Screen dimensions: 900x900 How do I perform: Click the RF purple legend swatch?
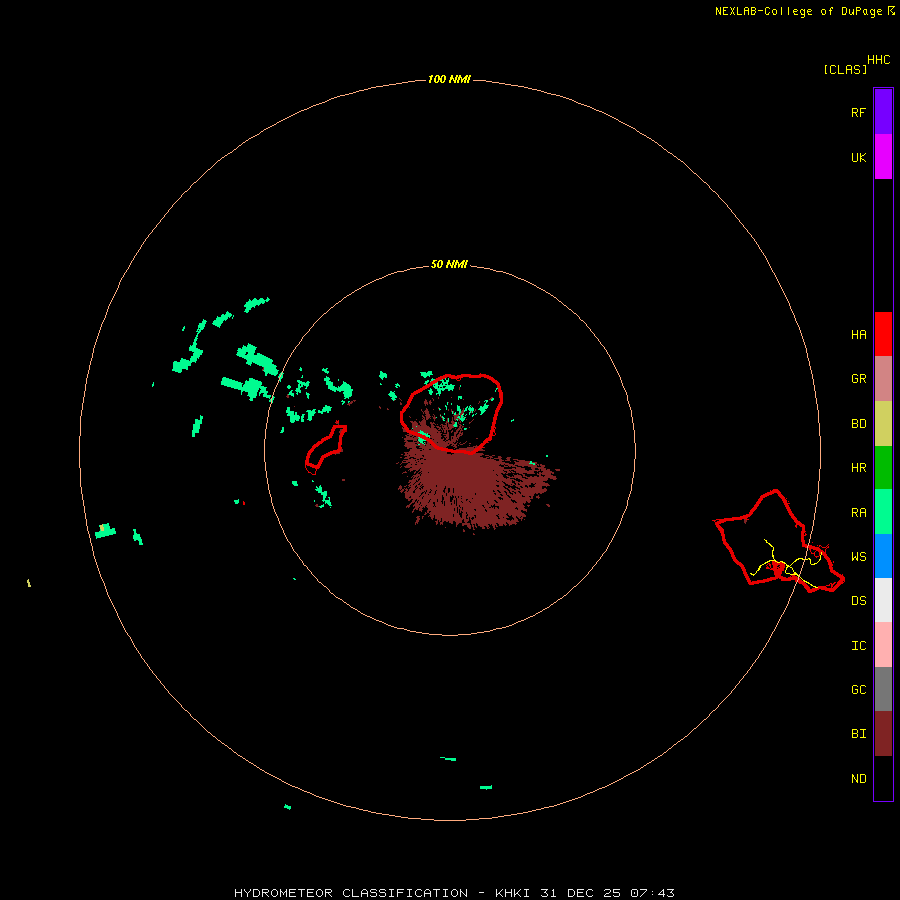pyautogui.click(x=883, y=112)
